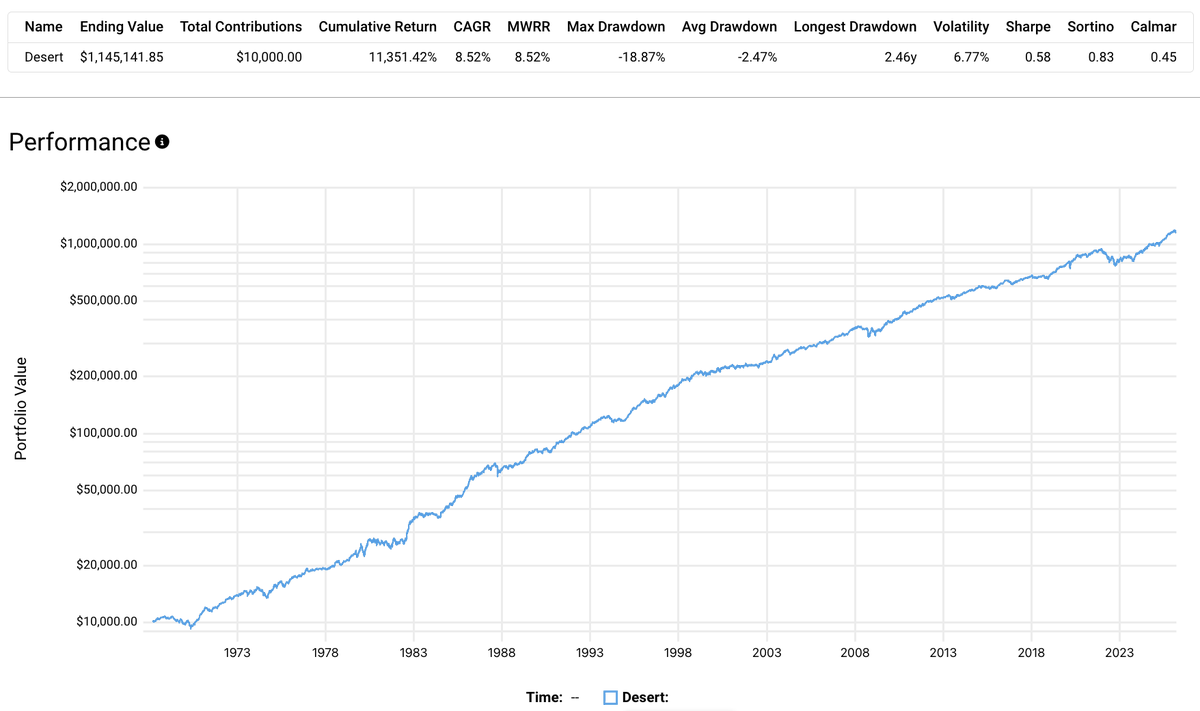Click the 6.77% volatility value
This screenshot has width=1200, height=711.
(x=971, y=57)
